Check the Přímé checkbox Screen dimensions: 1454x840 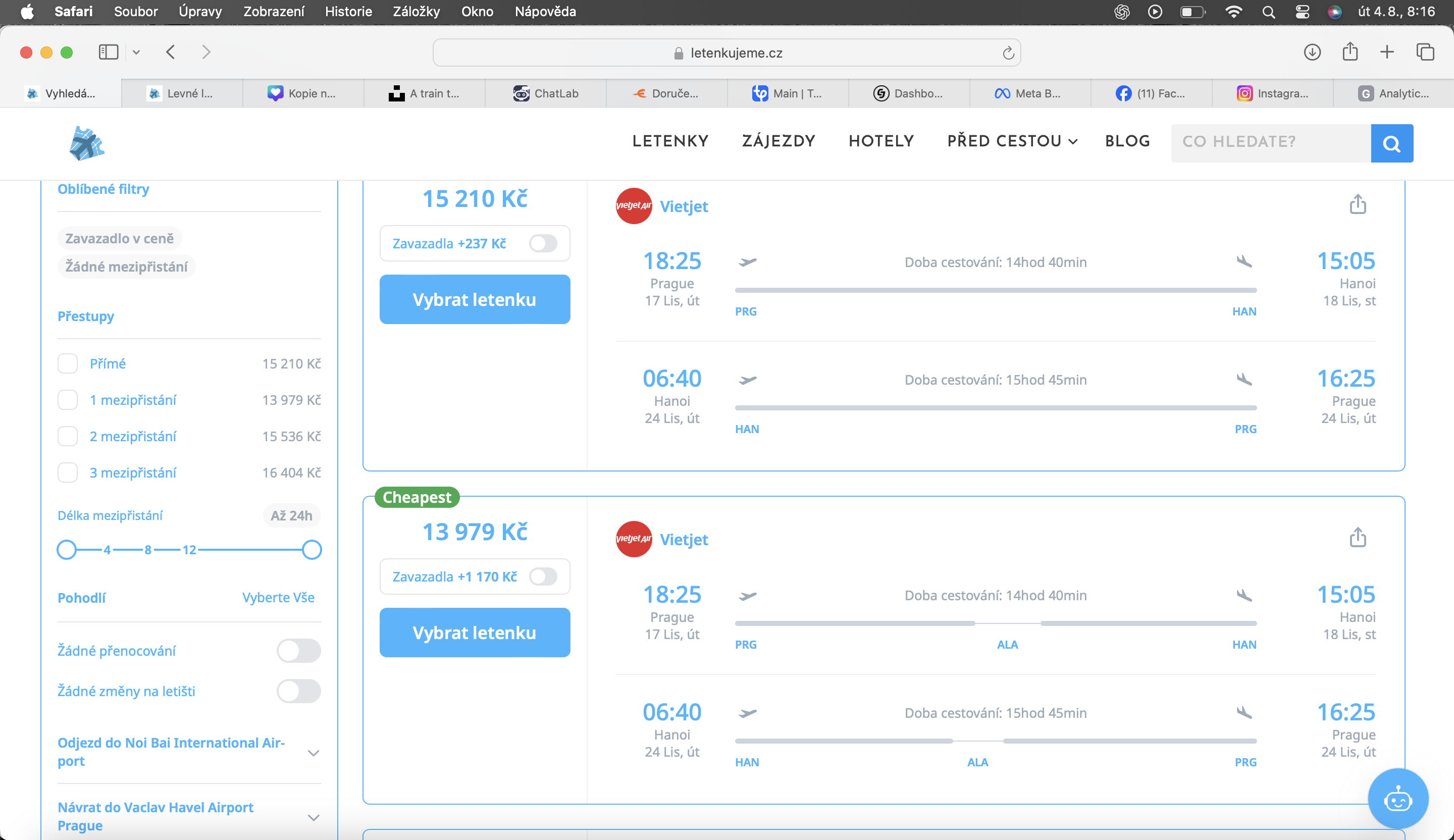pos(68,363)
